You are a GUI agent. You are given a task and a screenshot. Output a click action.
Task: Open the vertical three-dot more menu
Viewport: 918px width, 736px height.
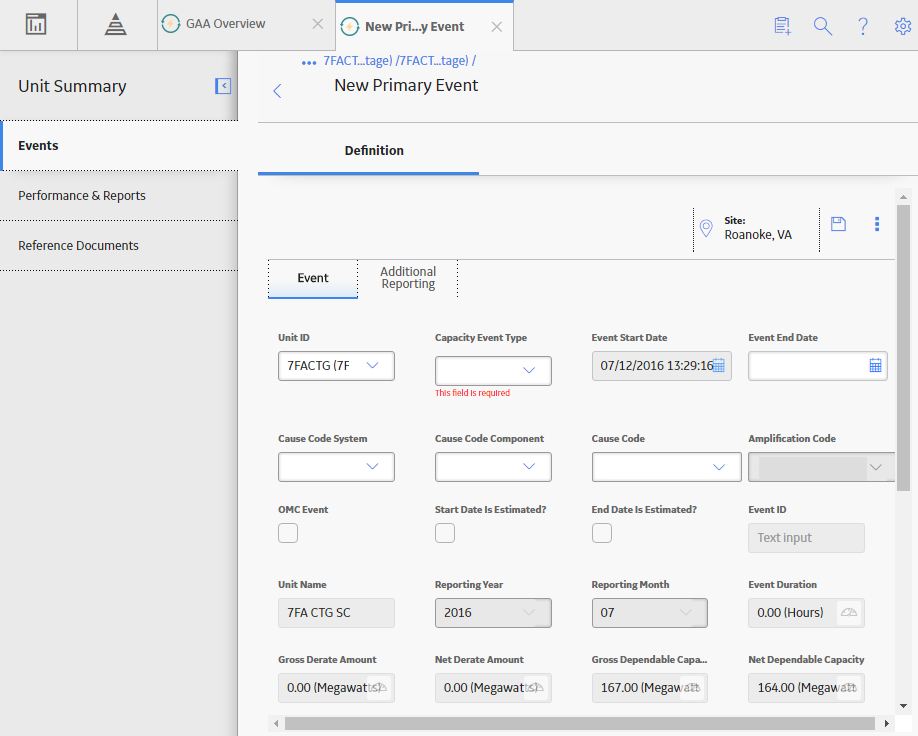pyautogui.click(x=876, y=224)
